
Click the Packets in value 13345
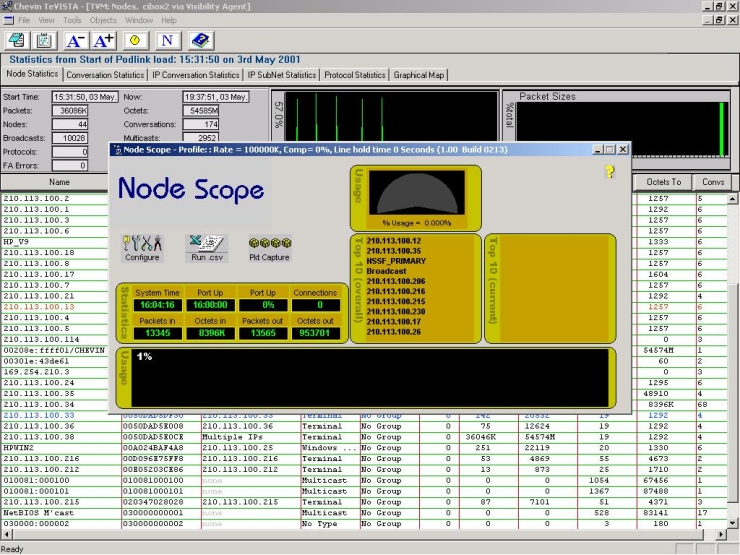coord(157,333)
